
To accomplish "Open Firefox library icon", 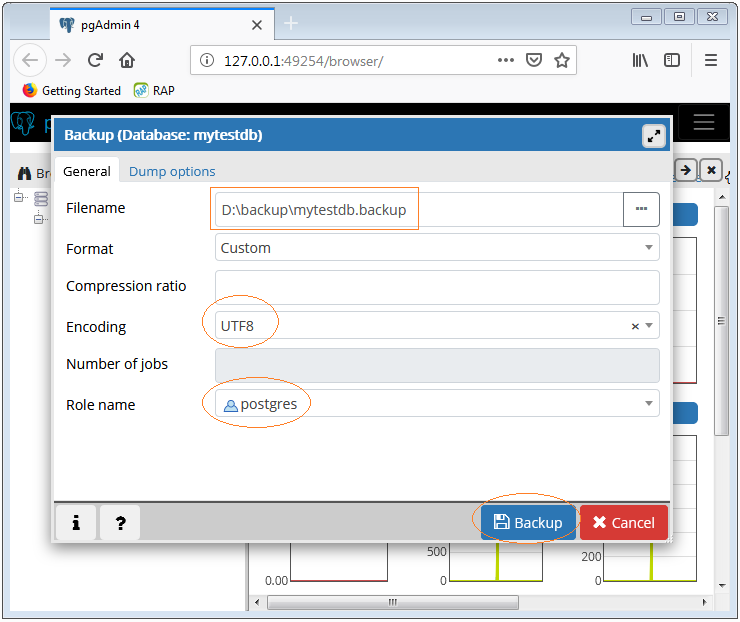I will pyautogui.click(x=640, y=60).
